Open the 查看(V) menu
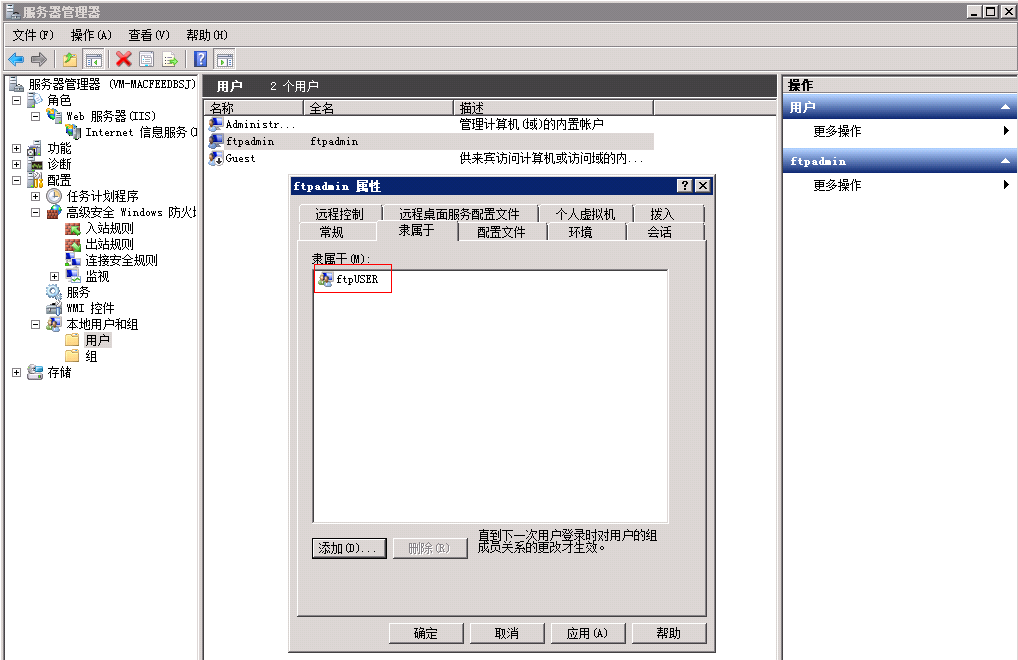The height and width of the screenshot is (660, 1018). [149, 35]
